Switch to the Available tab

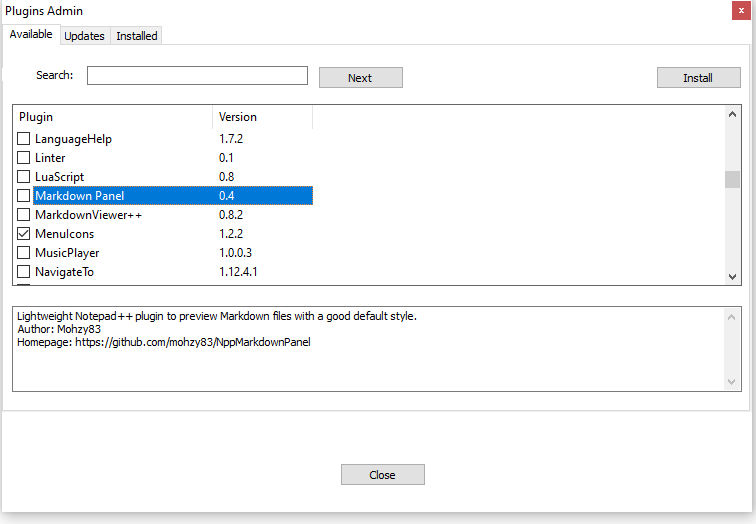tap(31, 34)
